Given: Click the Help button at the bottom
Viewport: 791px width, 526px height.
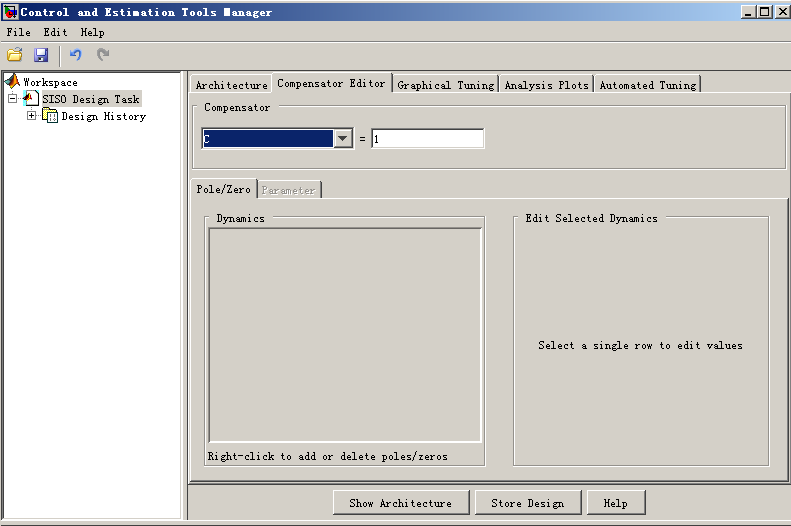Looking at the screenshot, I should 616,503.
